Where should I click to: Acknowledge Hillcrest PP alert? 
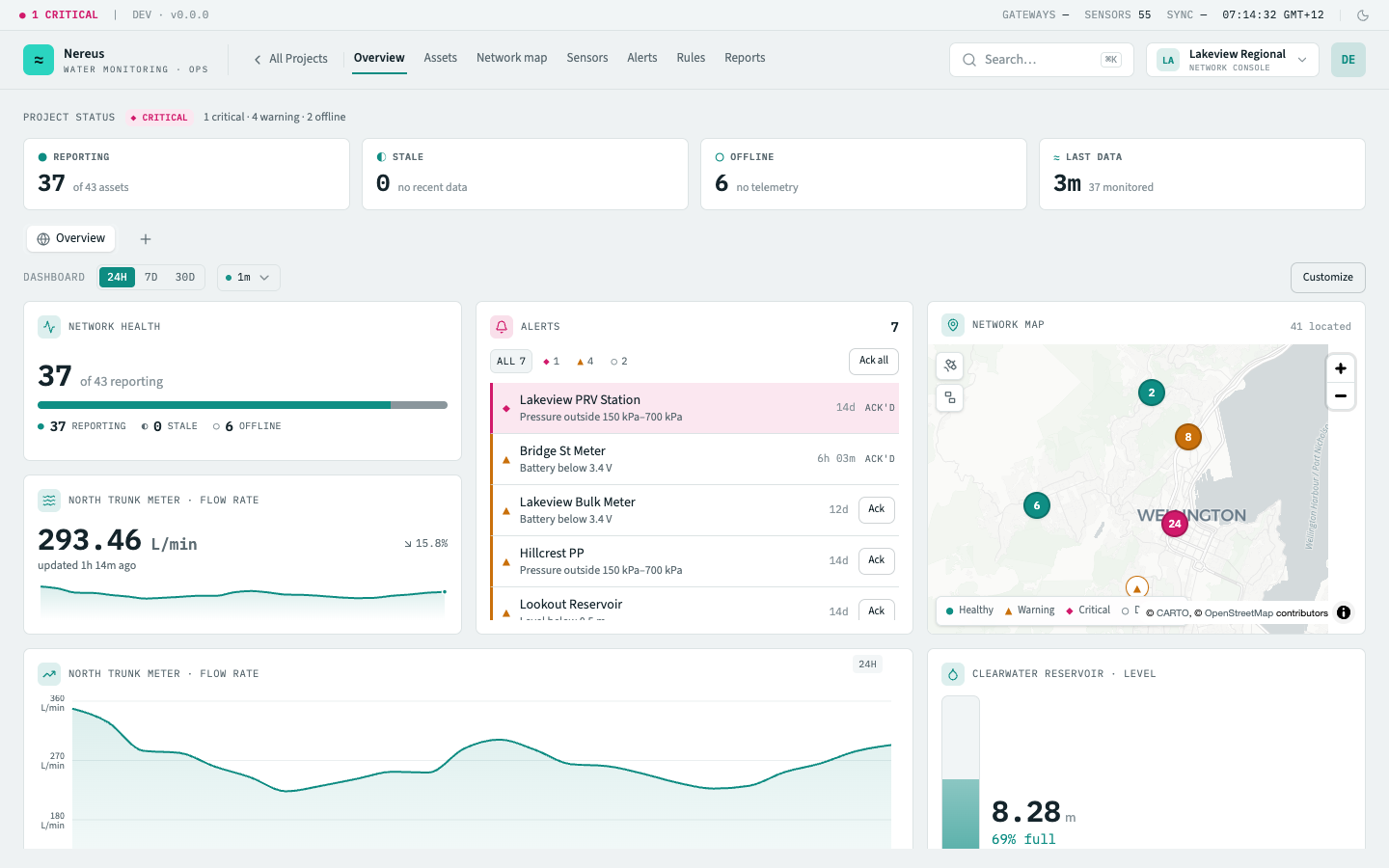[876, 560]
